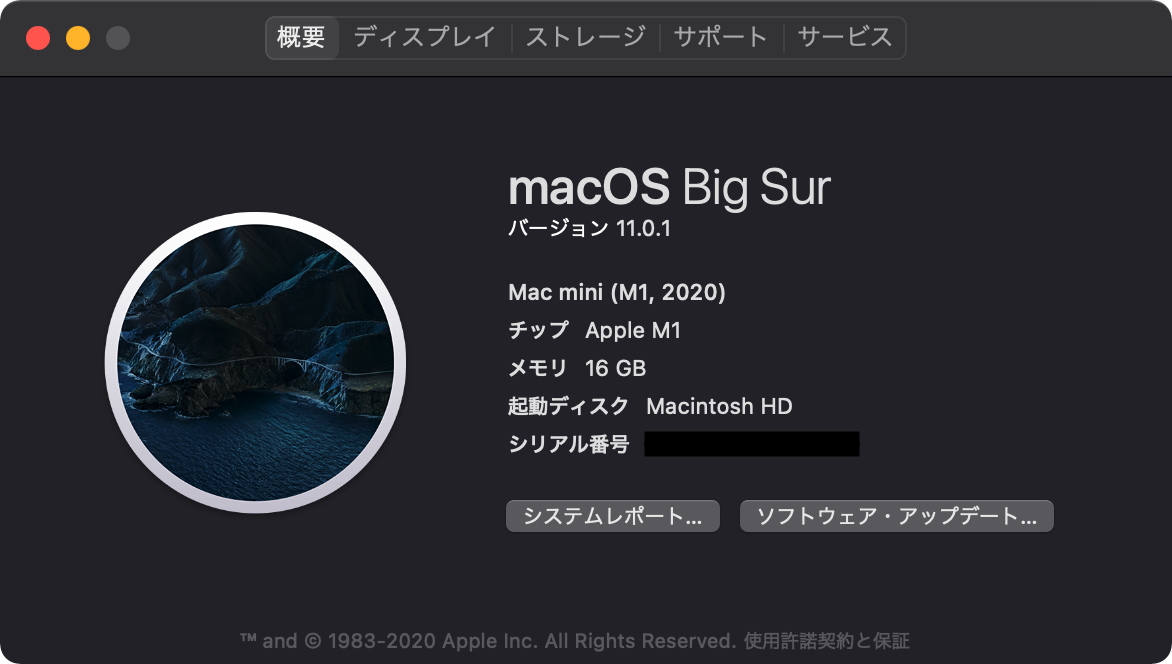This screenshot has height=664, width=1172.
Task: Open the ディスプレイ tab
Action: coord(425,37)
